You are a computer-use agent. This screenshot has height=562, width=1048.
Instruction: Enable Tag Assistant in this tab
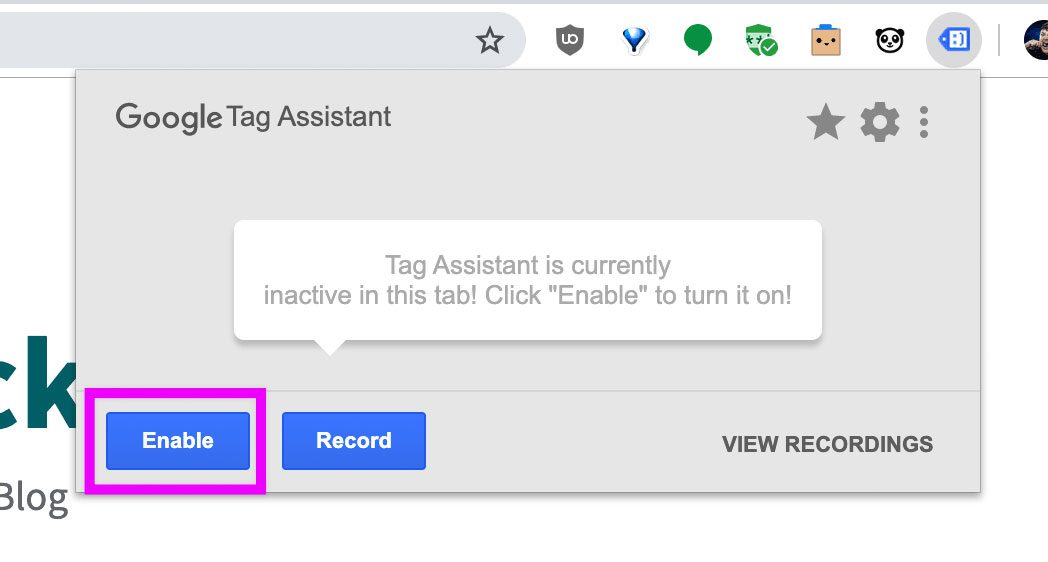coord(178,440)
